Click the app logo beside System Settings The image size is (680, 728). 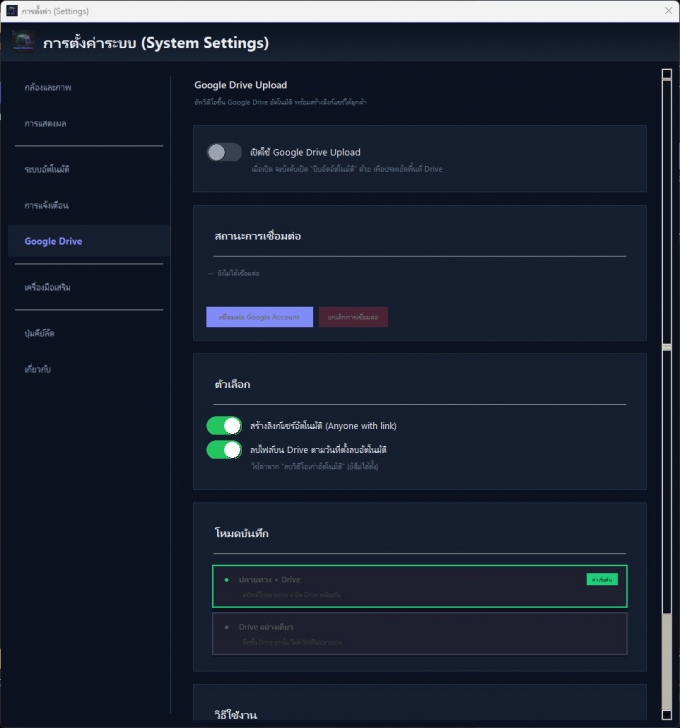(23, 42)
